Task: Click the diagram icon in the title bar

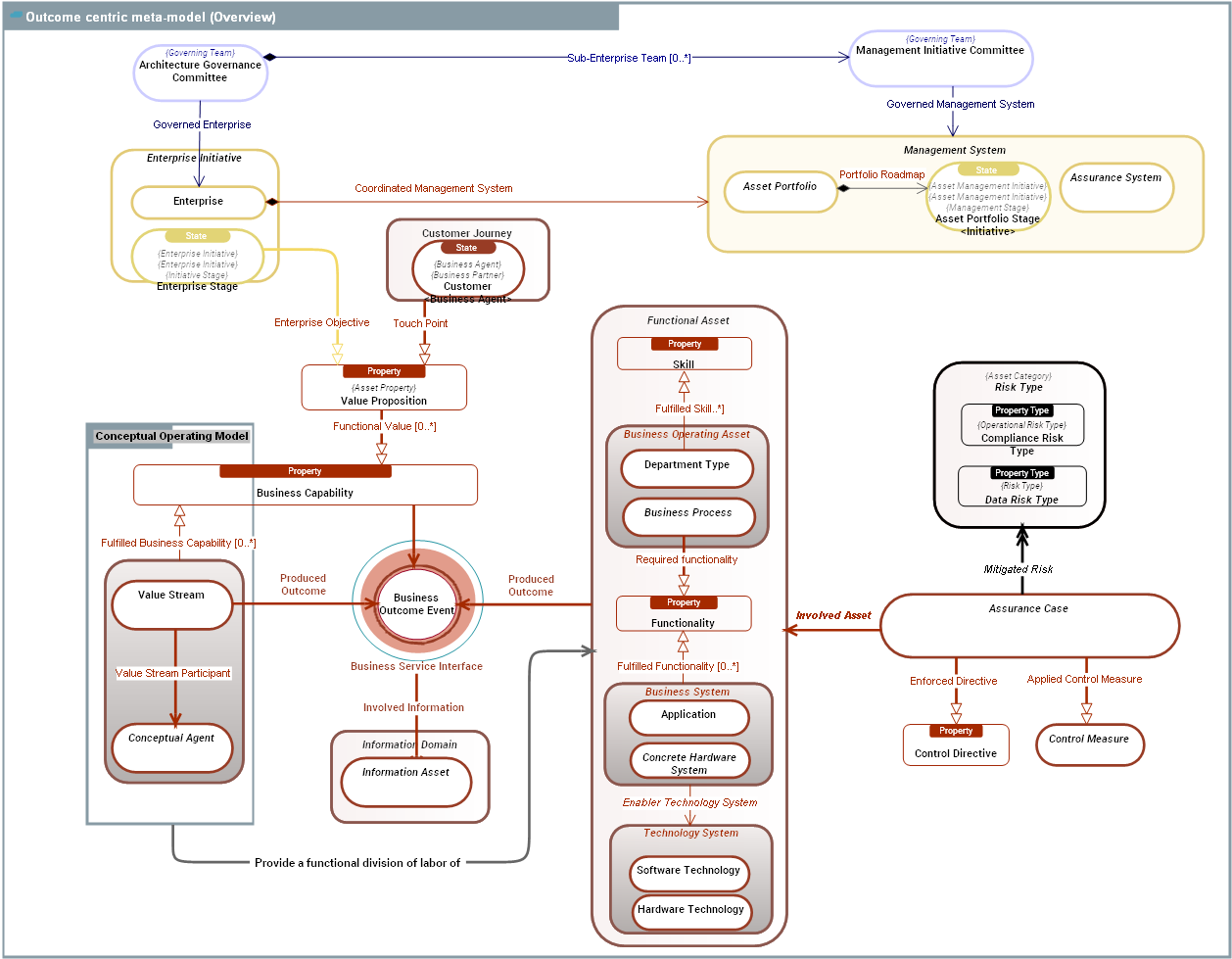Action: 16,16
